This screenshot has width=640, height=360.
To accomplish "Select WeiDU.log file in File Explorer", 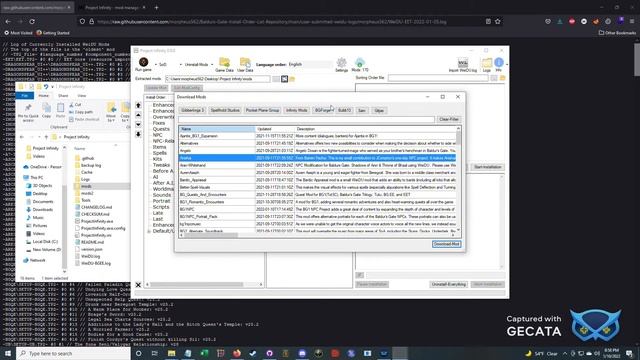I will (90, 256).
